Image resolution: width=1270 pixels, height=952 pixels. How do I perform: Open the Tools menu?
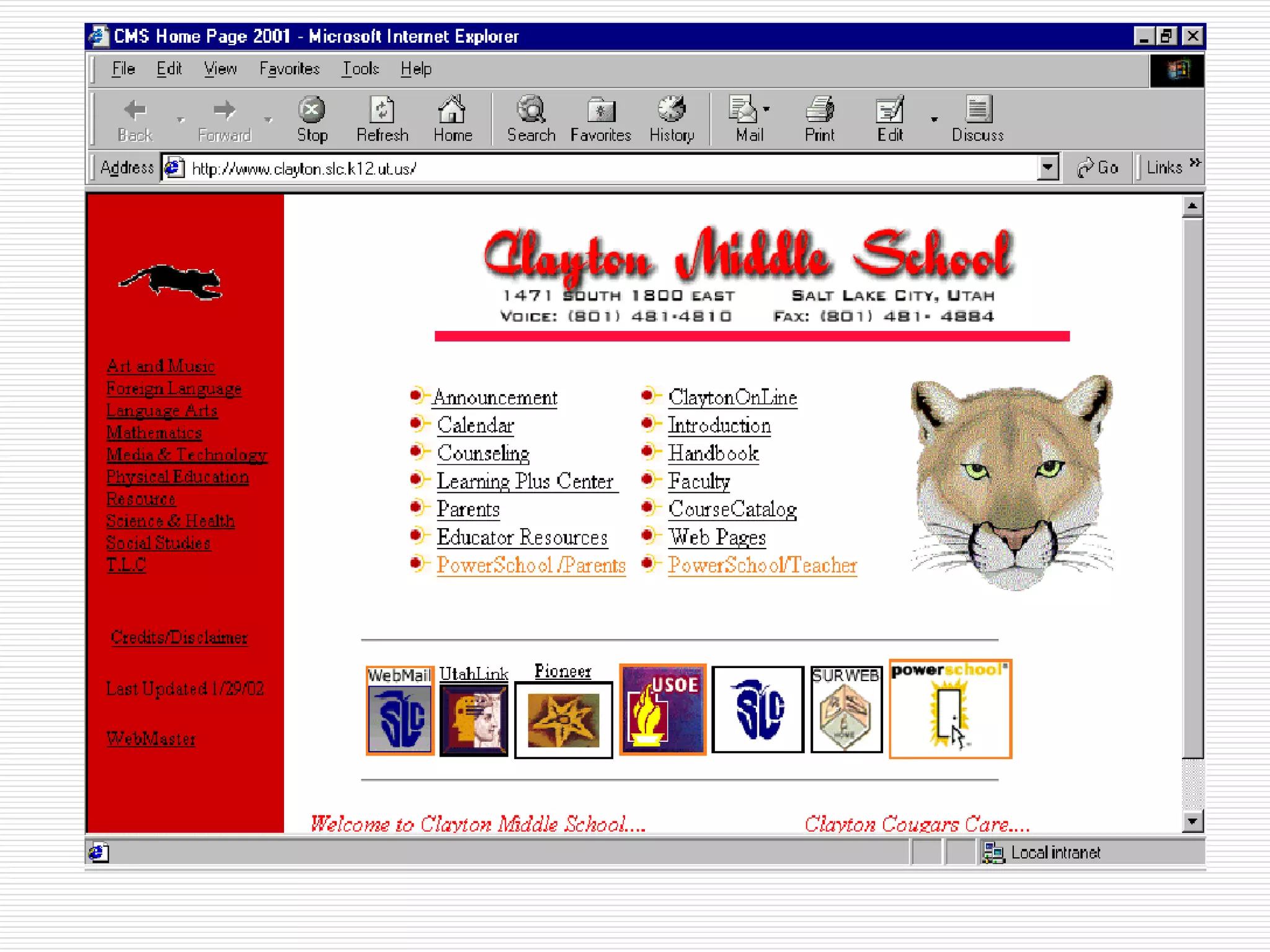click(360, 69)
